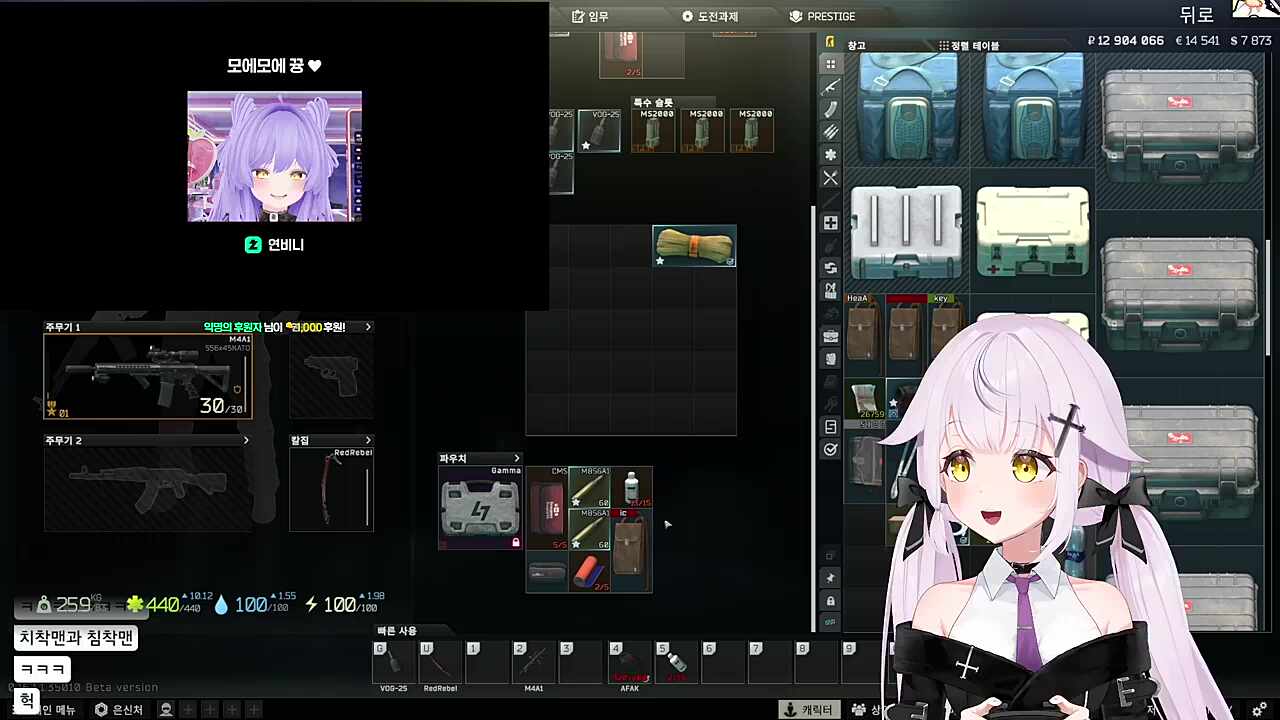The width and height of the screenshot is (1280, 720).
Task: Open the 임무 tab
Action: pyautogui.click(x=590, y=16)
